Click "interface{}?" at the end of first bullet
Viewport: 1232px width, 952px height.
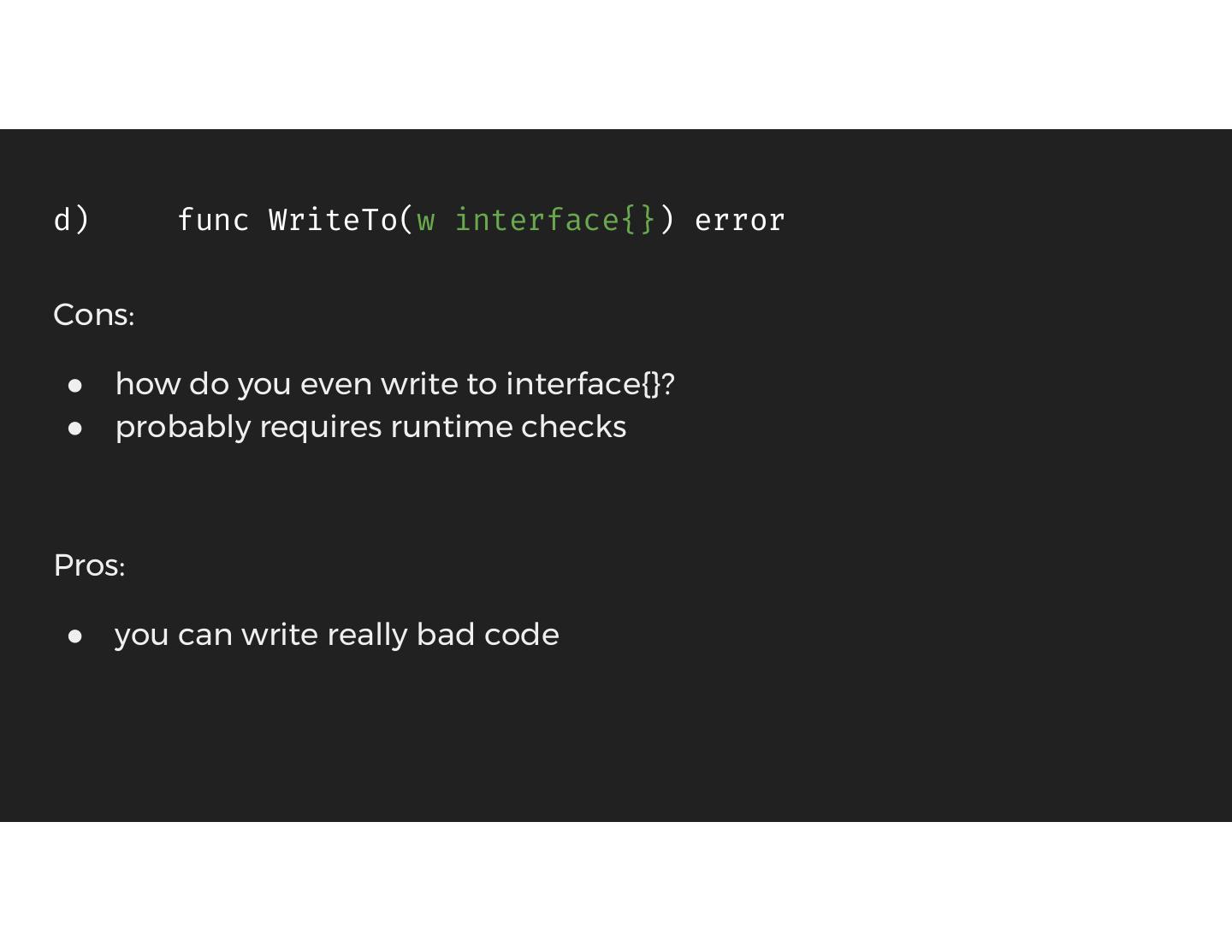(x=590, y=384)
